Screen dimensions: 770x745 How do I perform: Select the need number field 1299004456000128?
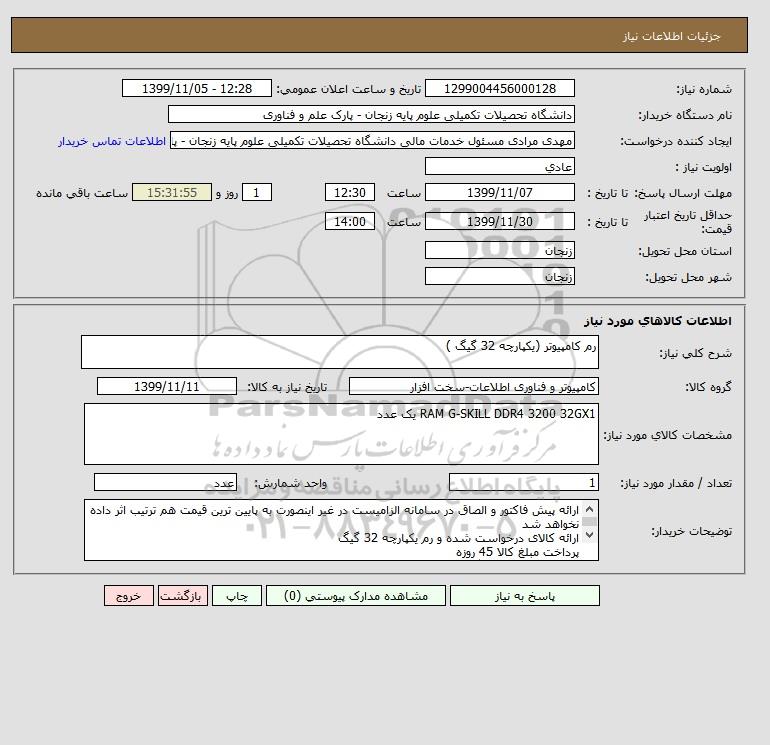tap(499, 88)
